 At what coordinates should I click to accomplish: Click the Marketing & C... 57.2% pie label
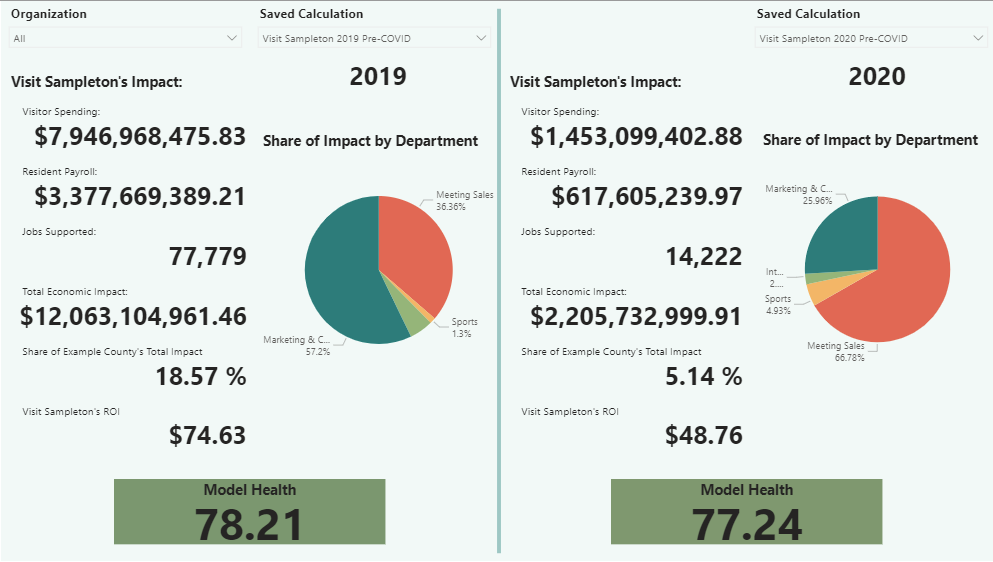(x=297, y=345)
